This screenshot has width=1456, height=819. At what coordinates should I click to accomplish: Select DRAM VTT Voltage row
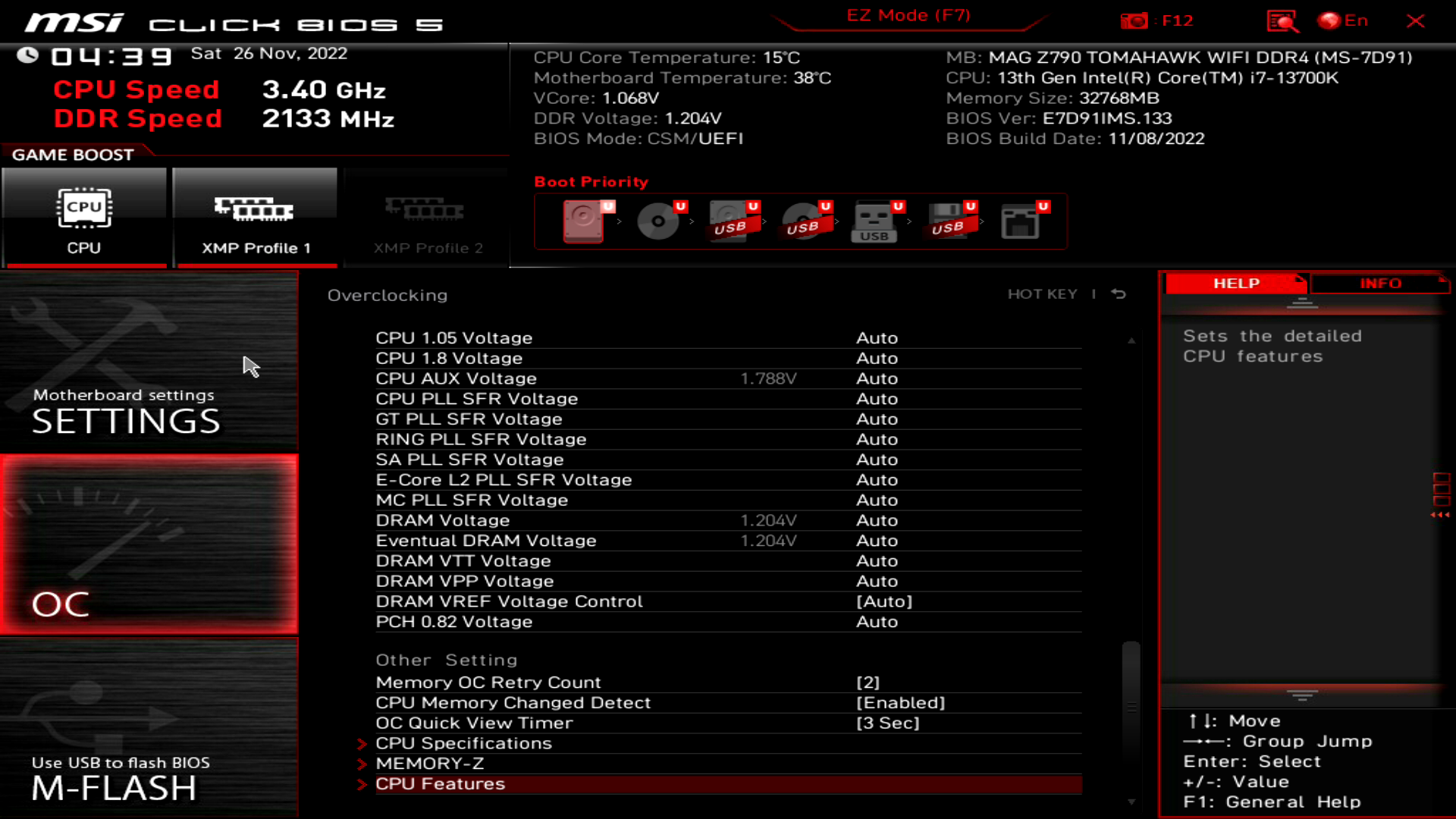pyautogui.click(x=728, y=561)
